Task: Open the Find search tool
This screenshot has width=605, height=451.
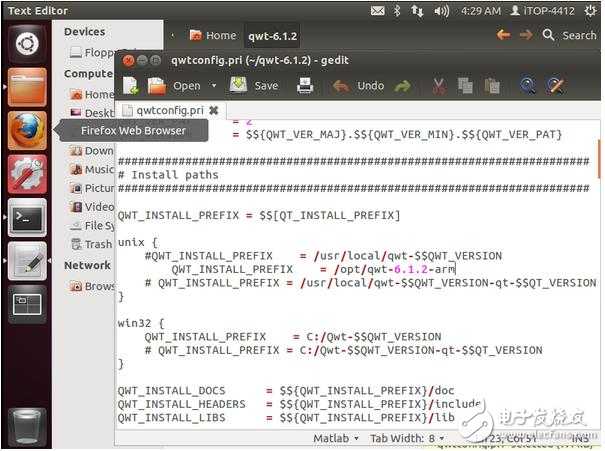Action: [527, 86]
